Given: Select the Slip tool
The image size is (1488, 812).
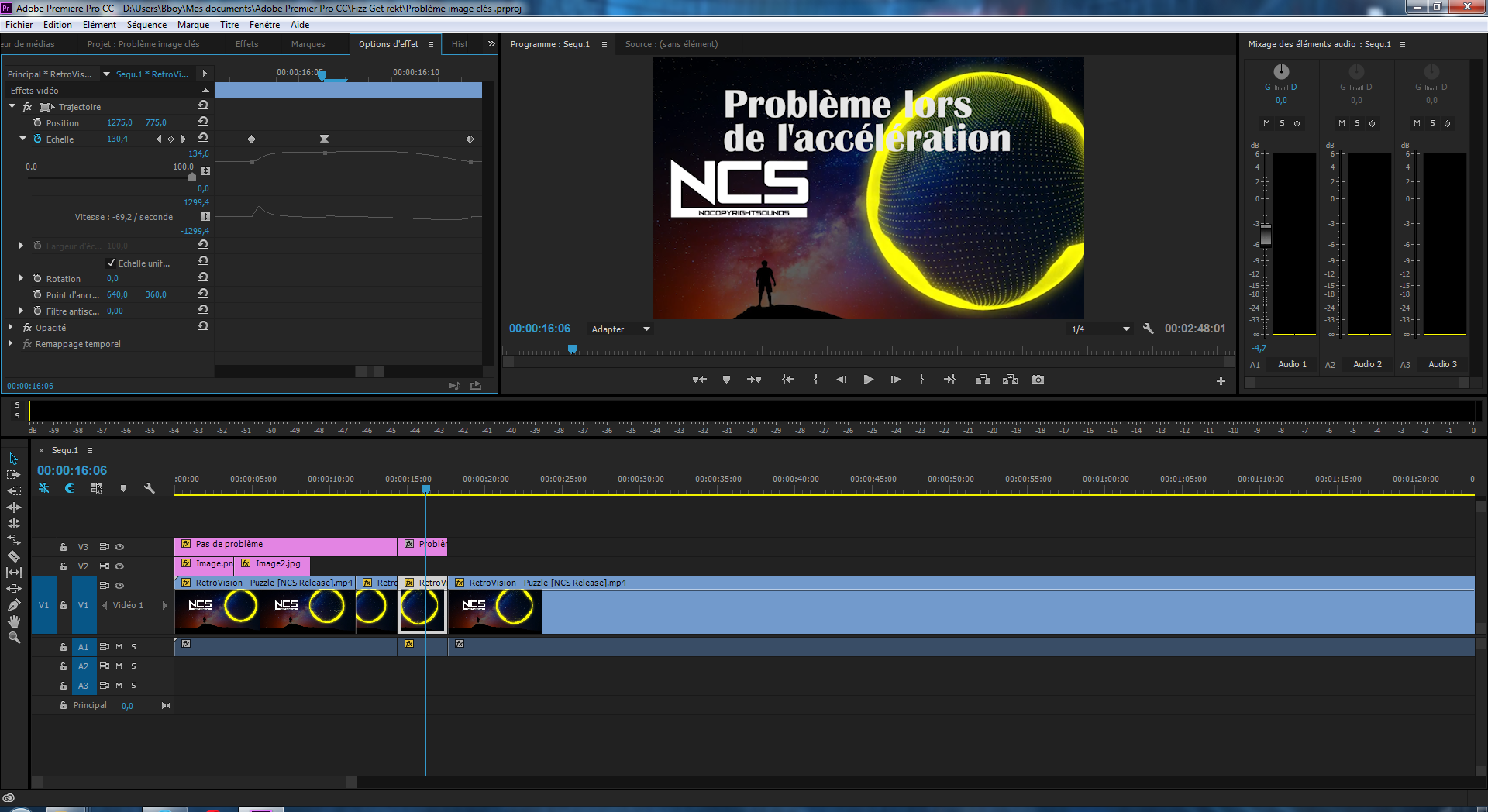Looking at the screenshot, I should tap(13, 573).
